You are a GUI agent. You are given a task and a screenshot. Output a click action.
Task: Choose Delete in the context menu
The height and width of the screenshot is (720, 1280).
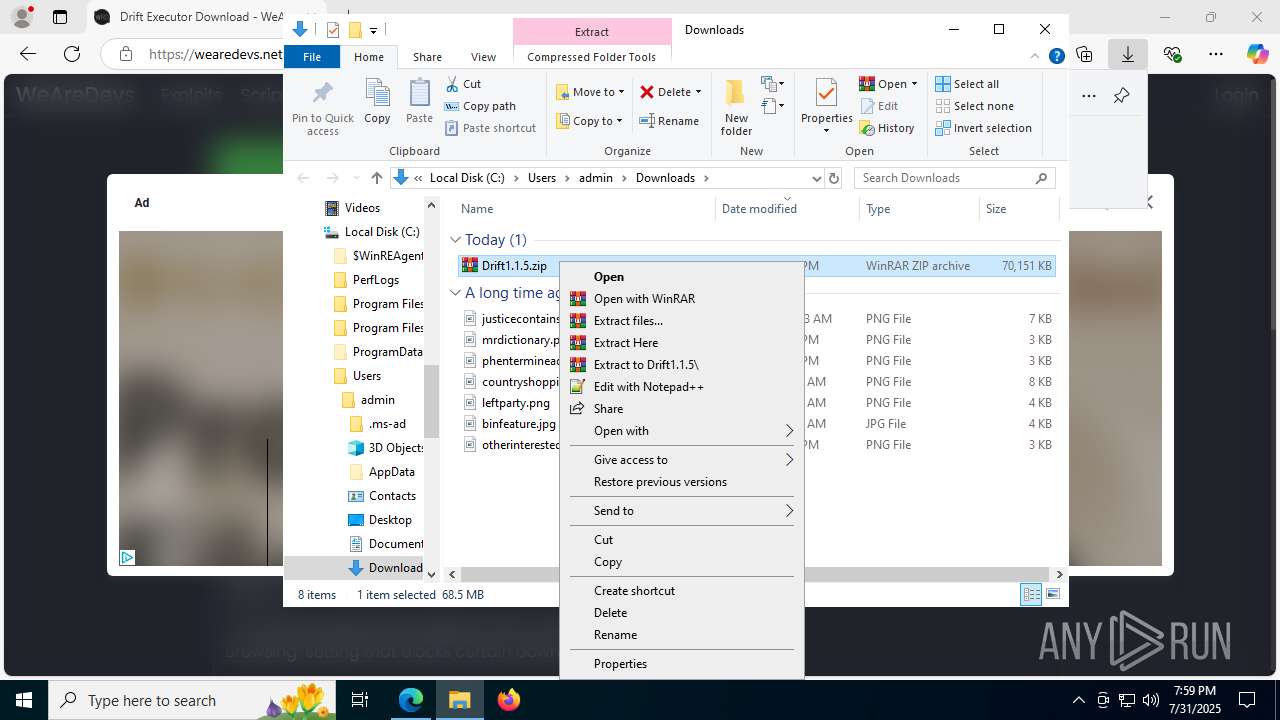[x=681, y=613]
